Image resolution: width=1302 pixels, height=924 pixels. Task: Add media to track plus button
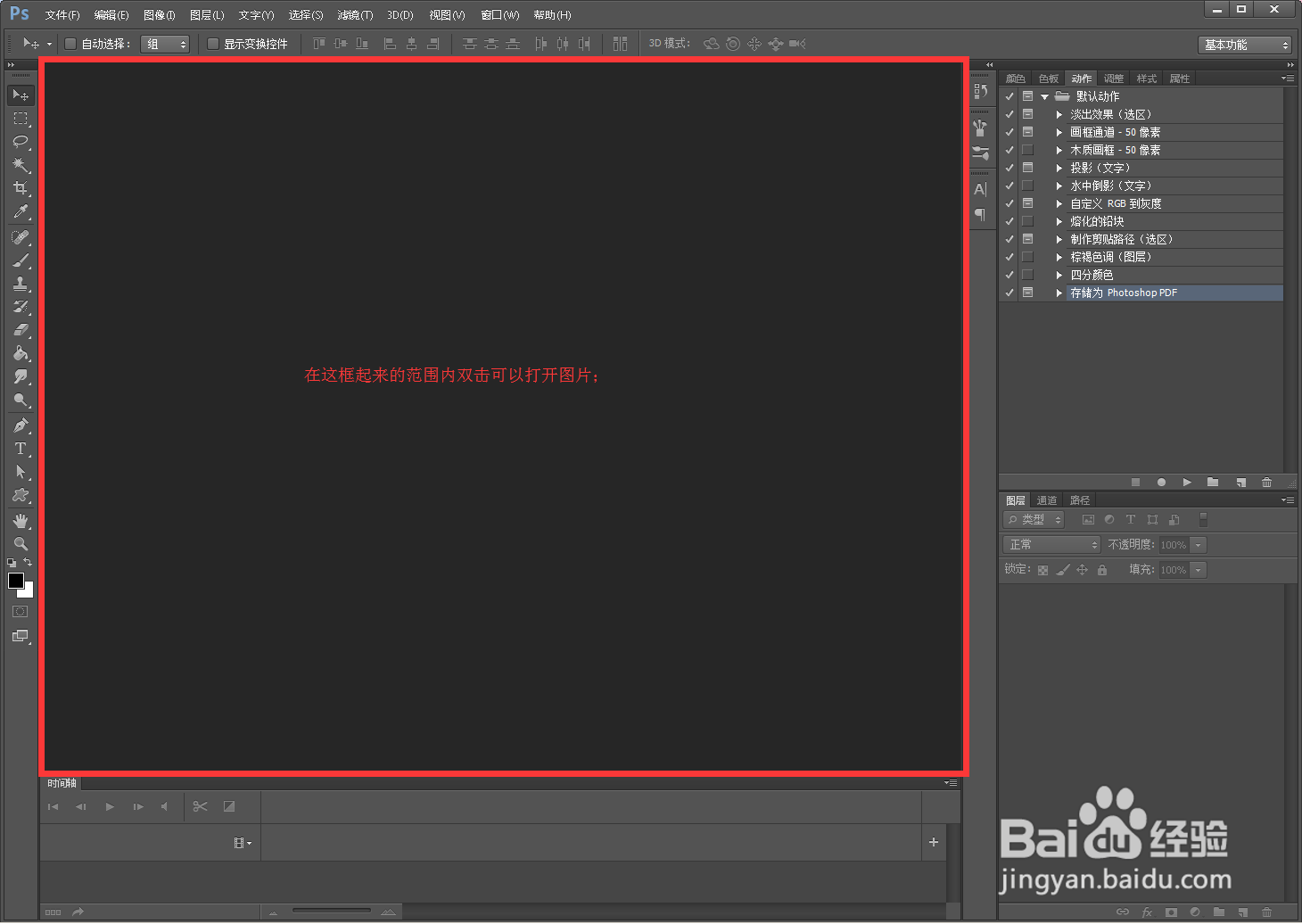point(934,842)
